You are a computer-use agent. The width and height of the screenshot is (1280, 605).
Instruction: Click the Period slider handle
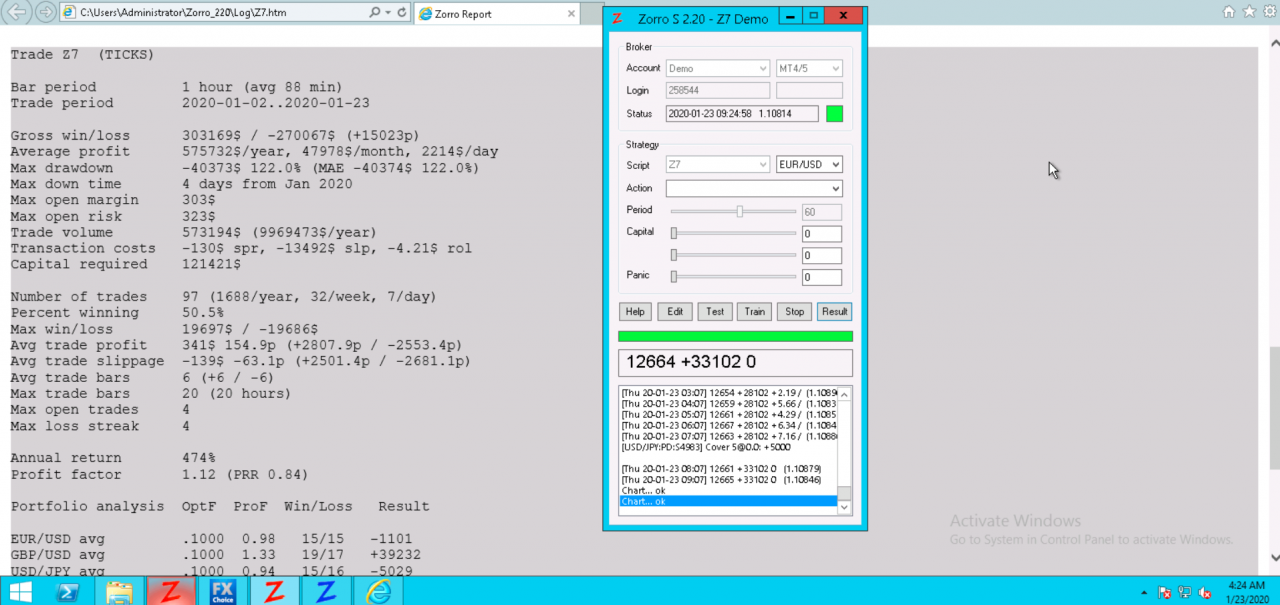click(740, 211)
